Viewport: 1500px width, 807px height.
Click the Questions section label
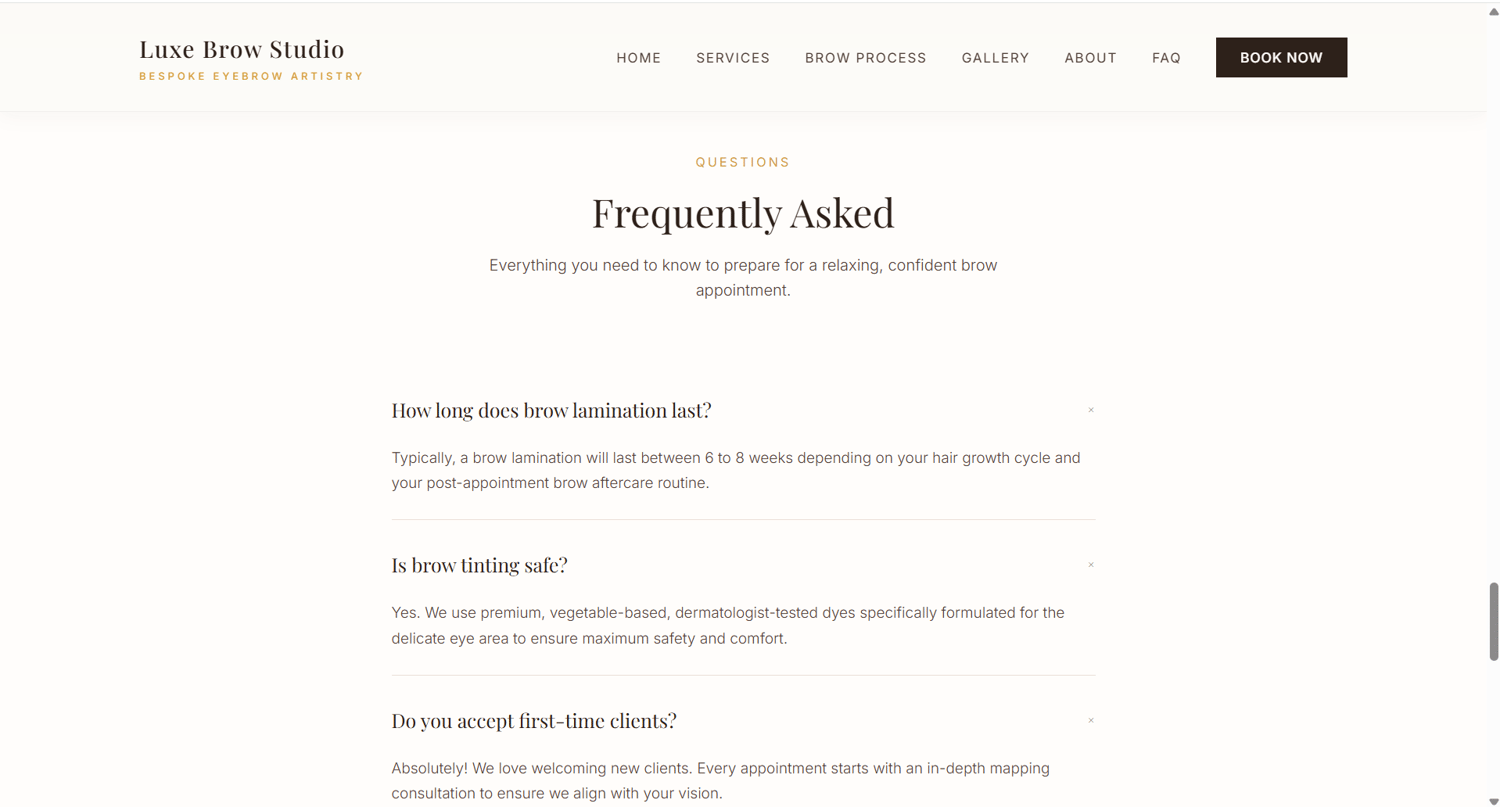(x=743, y=162)
